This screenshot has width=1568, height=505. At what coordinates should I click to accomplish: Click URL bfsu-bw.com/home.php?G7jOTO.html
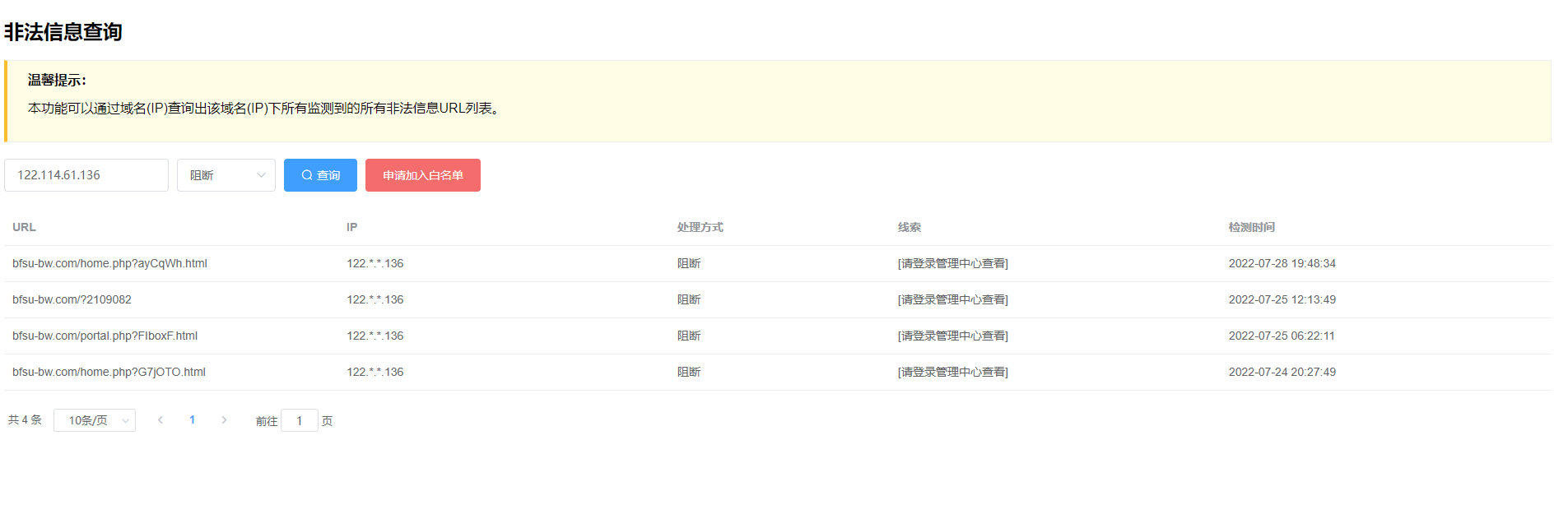click(109, 373)
